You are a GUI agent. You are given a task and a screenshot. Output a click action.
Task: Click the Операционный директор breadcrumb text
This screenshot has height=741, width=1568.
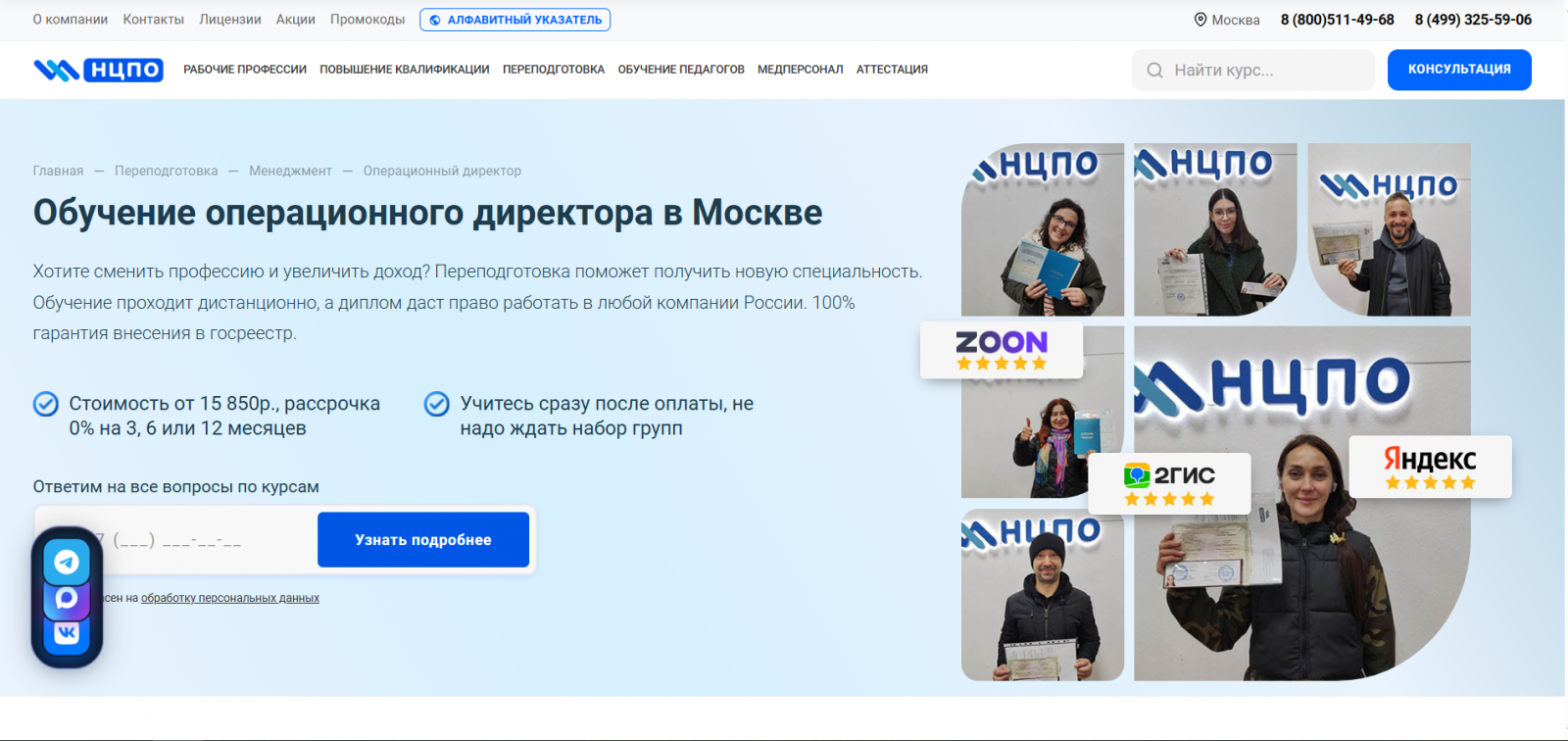[442, 171]
